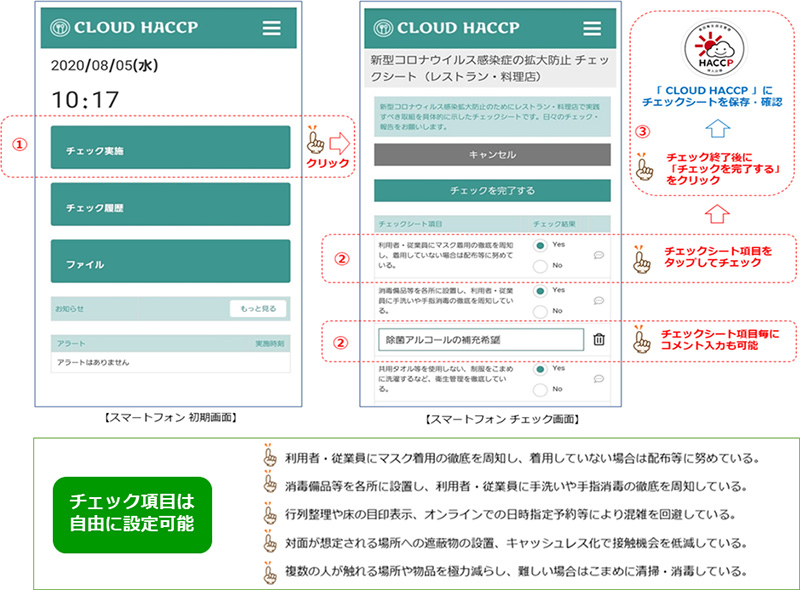Open hamburger menu on initial screen
The width and height of the screenshot is (800, 590).
[271, 28]
